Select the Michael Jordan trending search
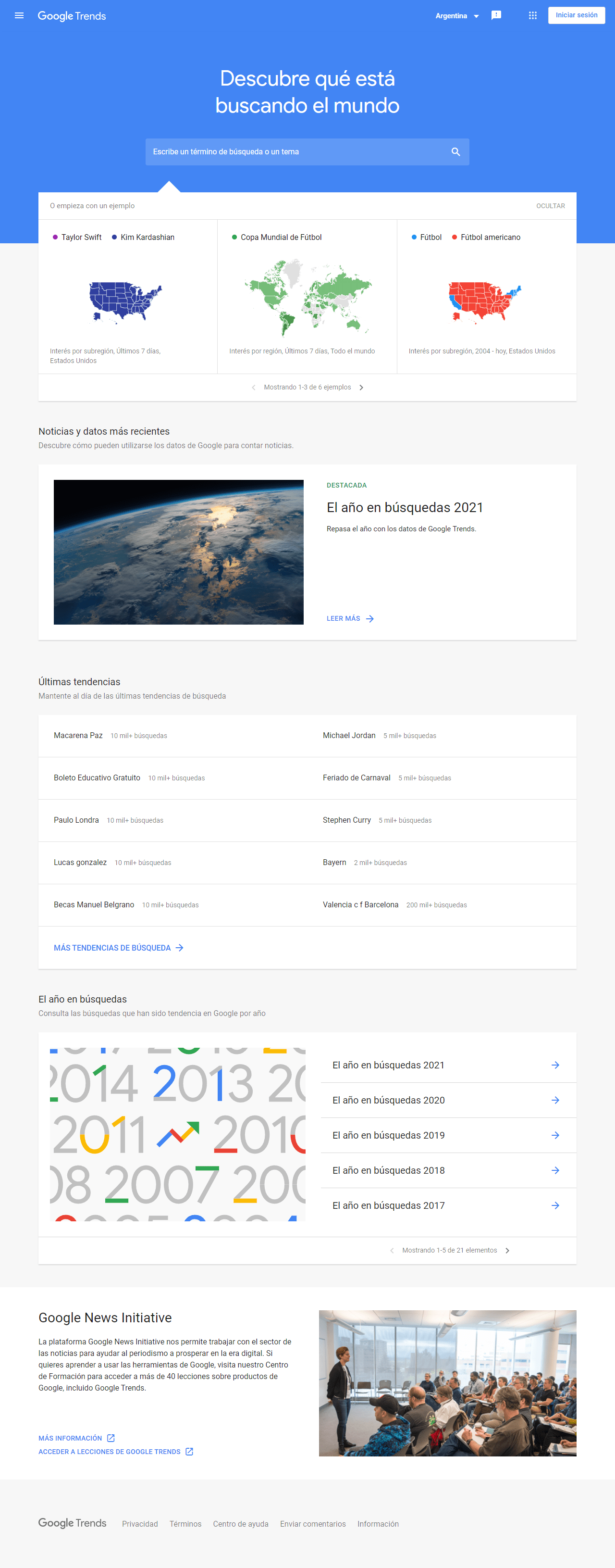615x1568 pixels. (x=349, y=735)
